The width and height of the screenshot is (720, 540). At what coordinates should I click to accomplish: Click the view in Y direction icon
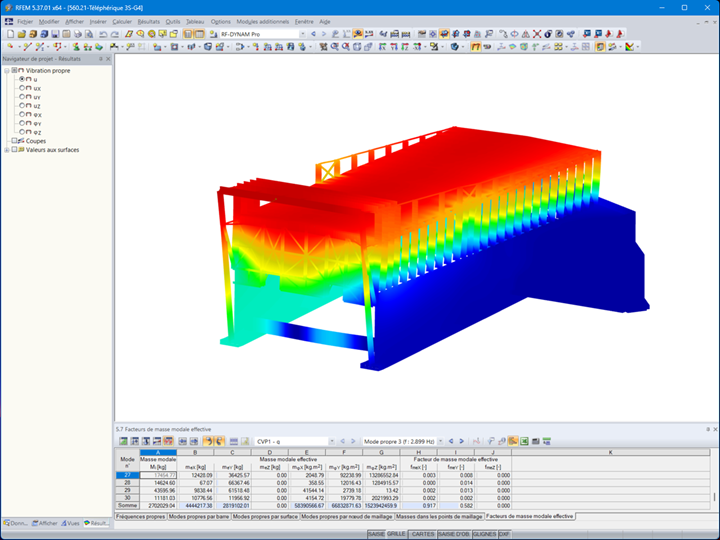pos(394,47)
